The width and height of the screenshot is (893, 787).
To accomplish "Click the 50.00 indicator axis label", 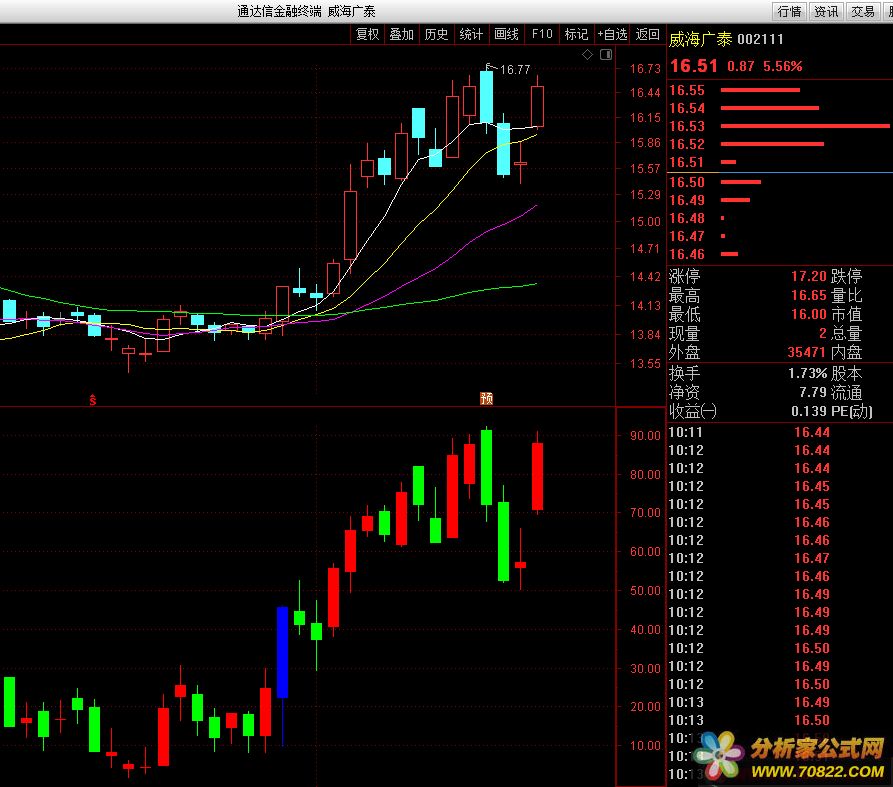I will 645,591.
